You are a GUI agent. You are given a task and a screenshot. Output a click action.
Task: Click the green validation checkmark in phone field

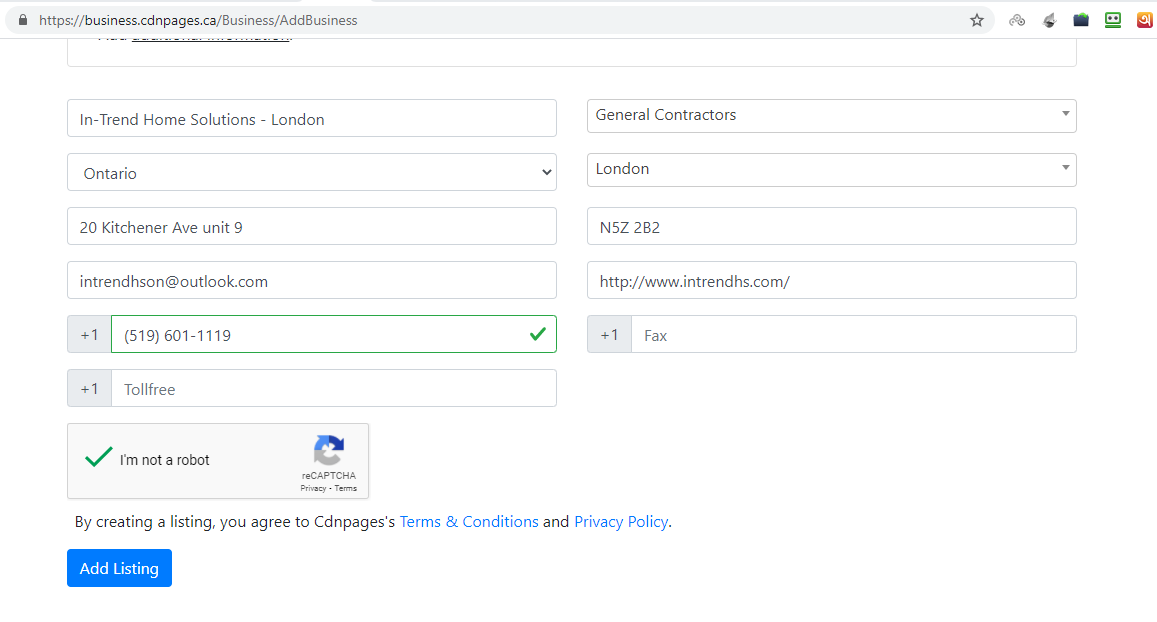(538, 334)
